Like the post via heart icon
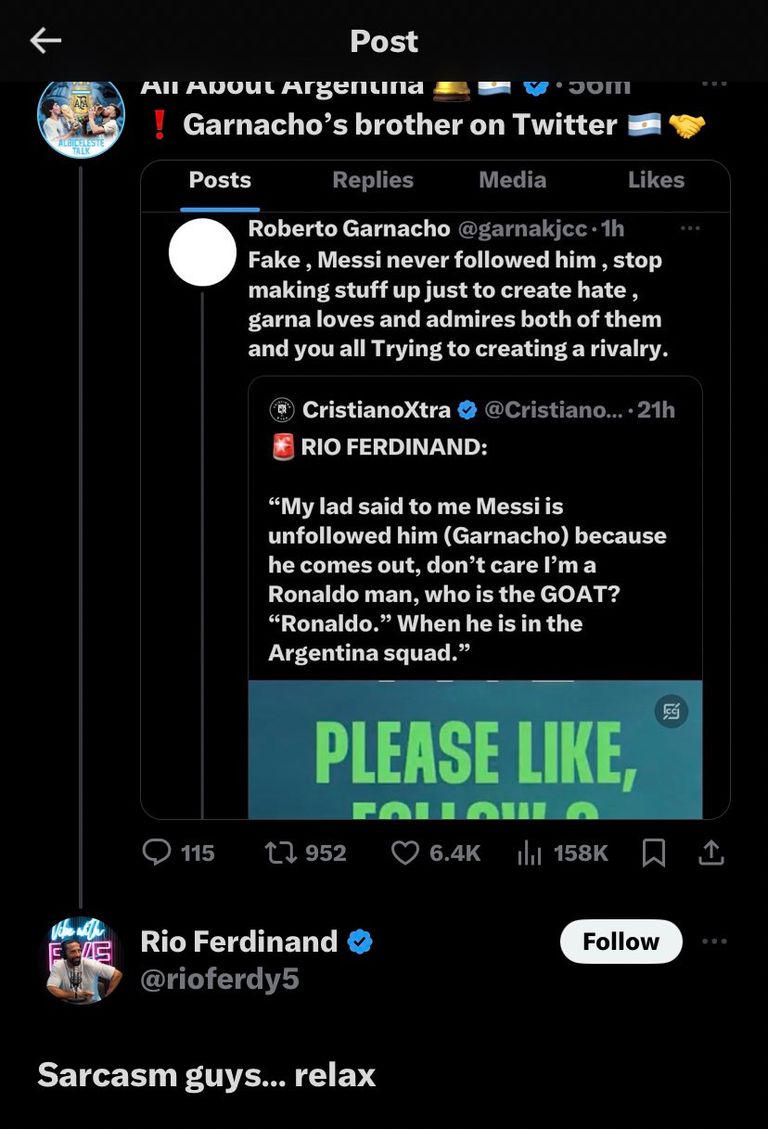 click(404, 852)
